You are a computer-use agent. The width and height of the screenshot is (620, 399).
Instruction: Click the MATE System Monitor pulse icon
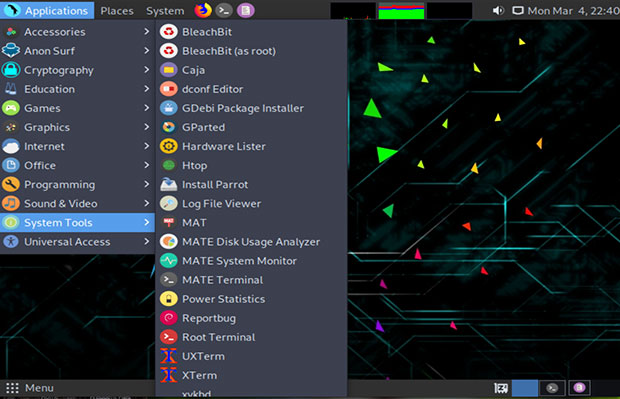168,261
